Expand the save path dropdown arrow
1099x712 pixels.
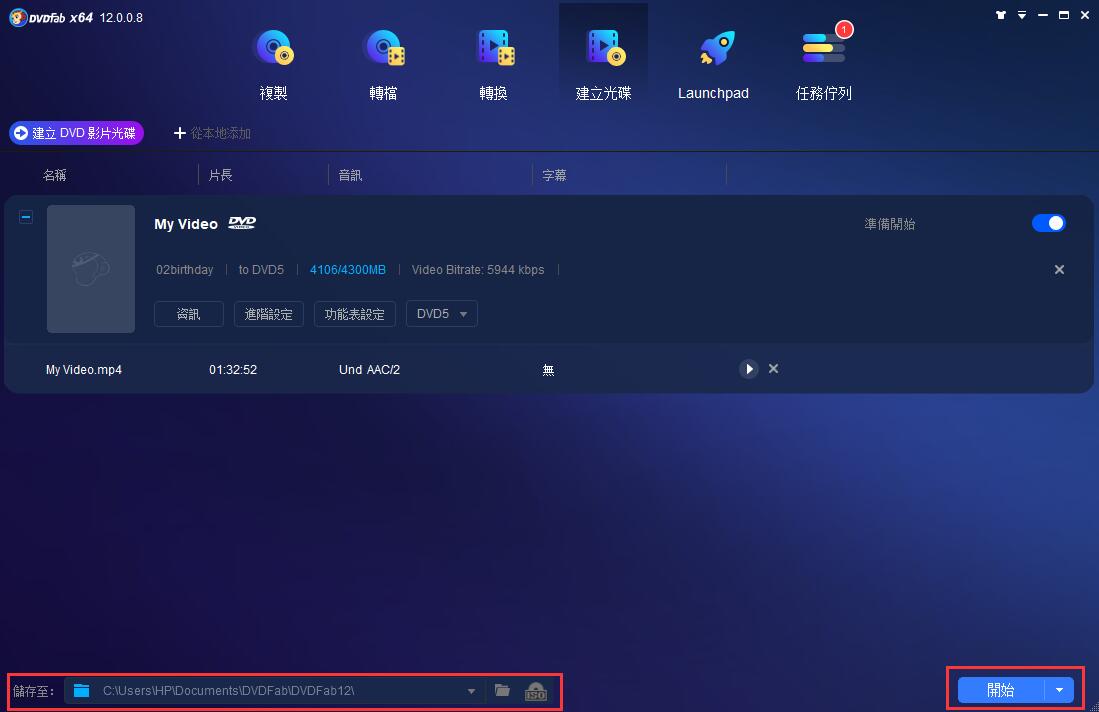(472, 692)
